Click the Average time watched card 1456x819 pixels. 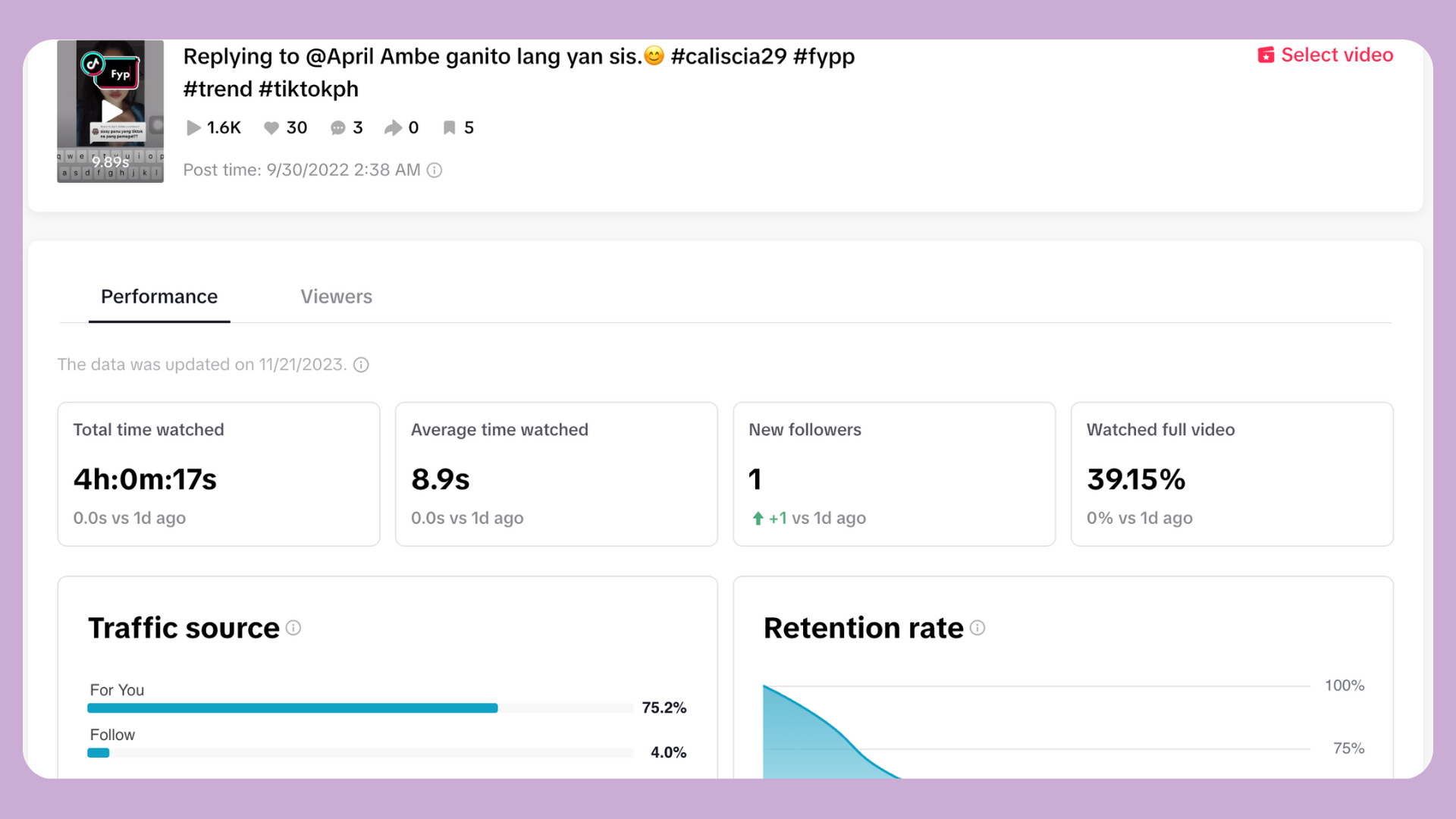[556, 474]
